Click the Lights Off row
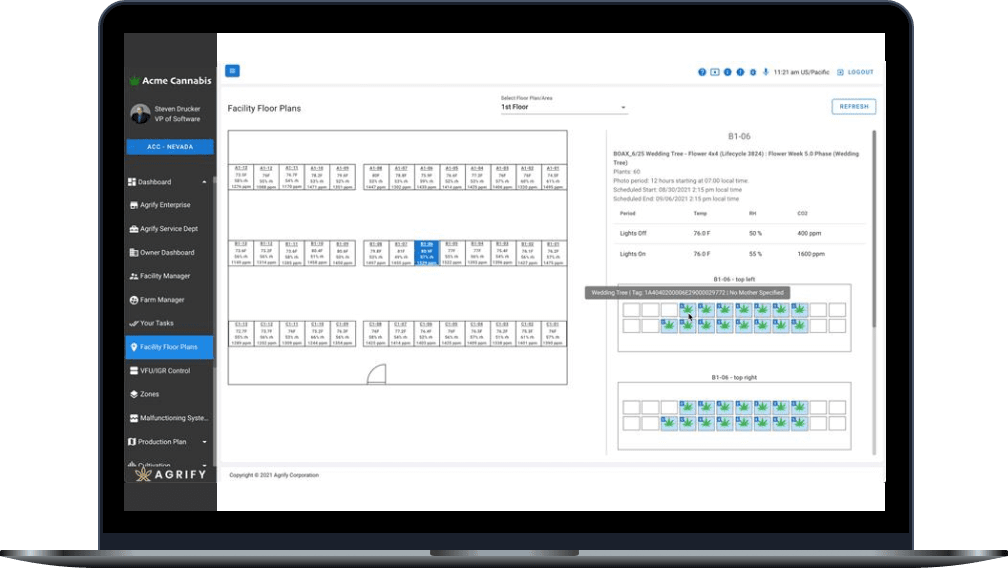This screenshot has height=568, width=1008. [x=739, y=233]
